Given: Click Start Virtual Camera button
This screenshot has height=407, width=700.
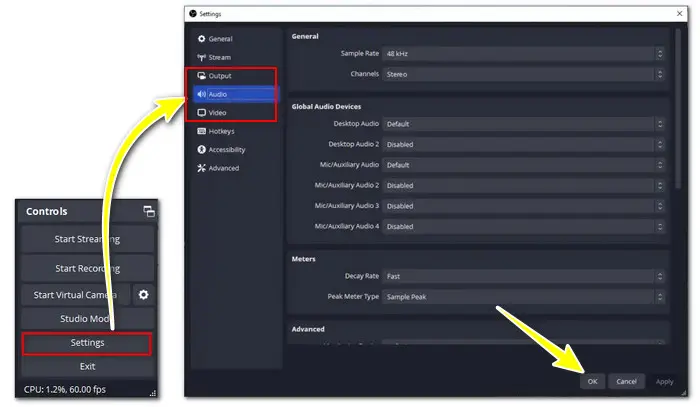Looking at the screenshot, I should coord(75,295).
